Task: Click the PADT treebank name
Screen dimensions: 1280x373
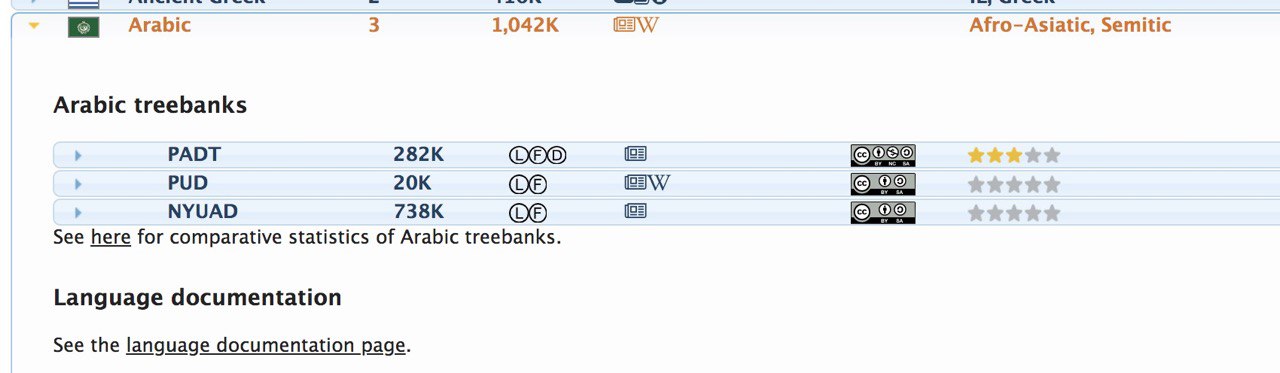Action: point(194,154)
